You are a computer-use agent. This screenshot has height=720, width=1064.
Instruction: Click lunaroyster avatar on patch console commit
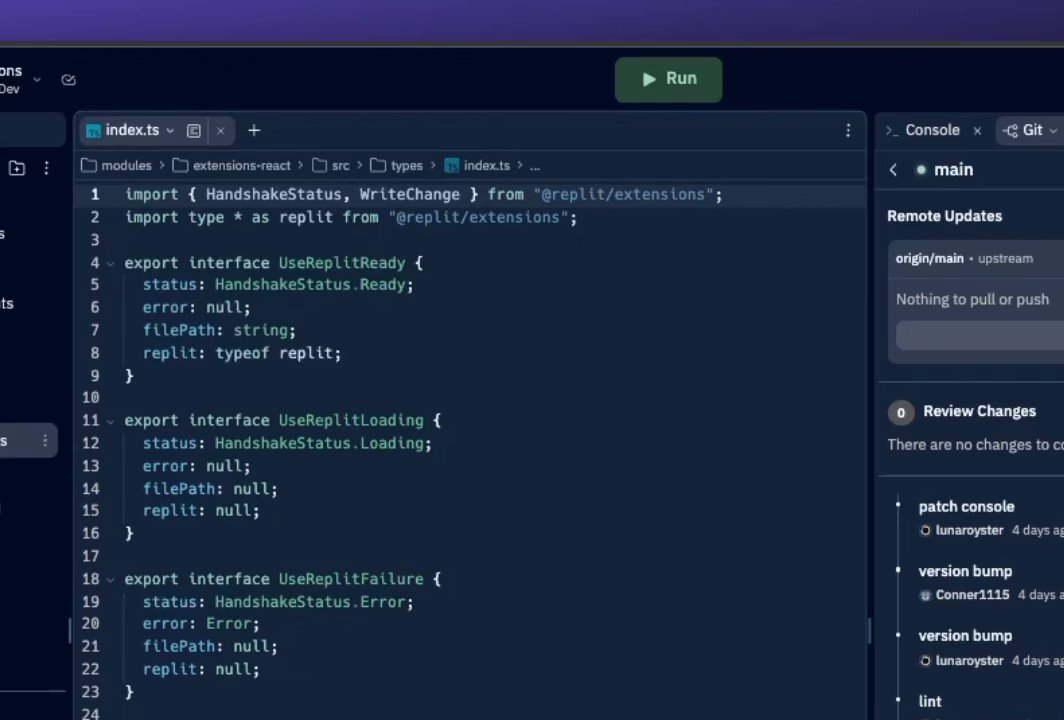point(925,531)
